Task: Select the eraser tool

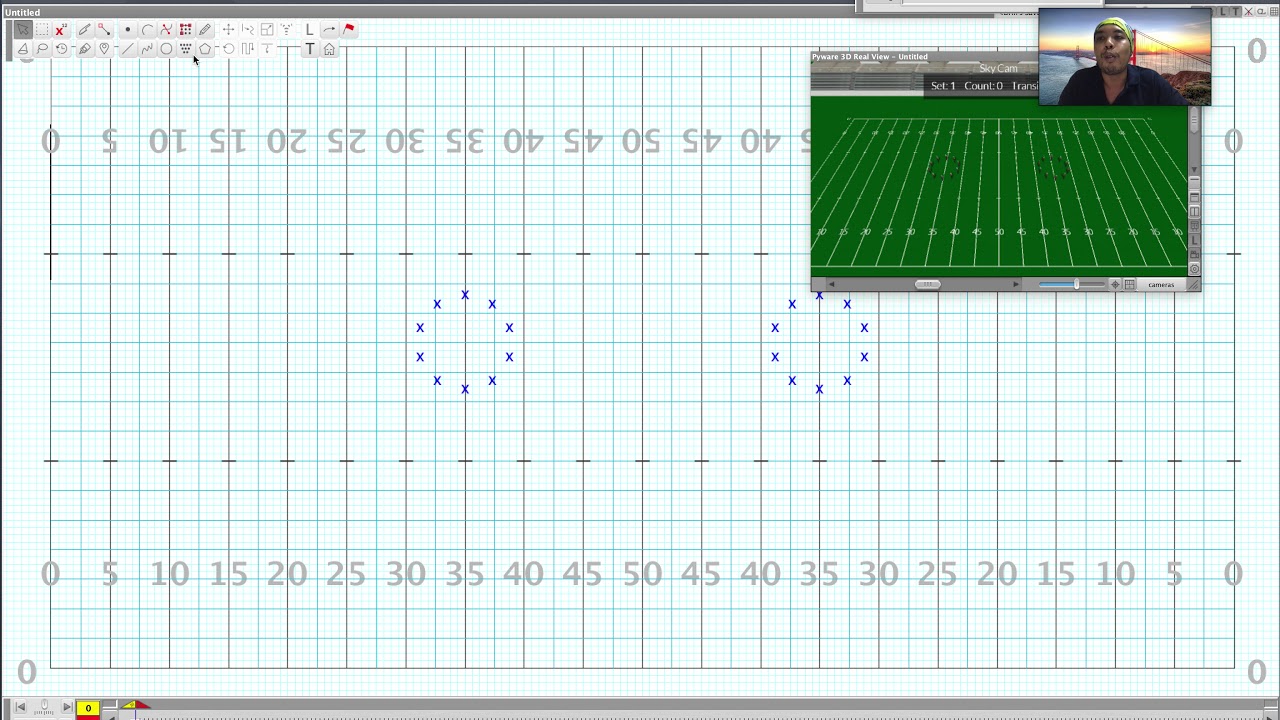Action: click(85, 48)
